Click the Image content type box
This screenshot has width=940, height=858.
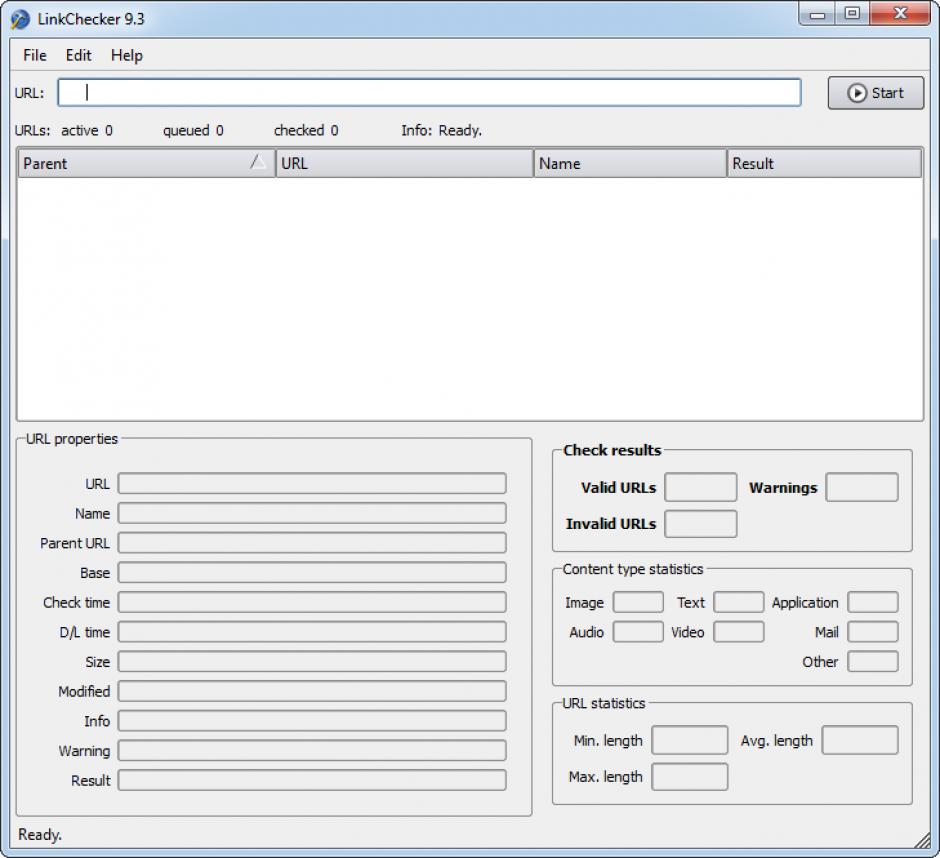tap(638, 602)
